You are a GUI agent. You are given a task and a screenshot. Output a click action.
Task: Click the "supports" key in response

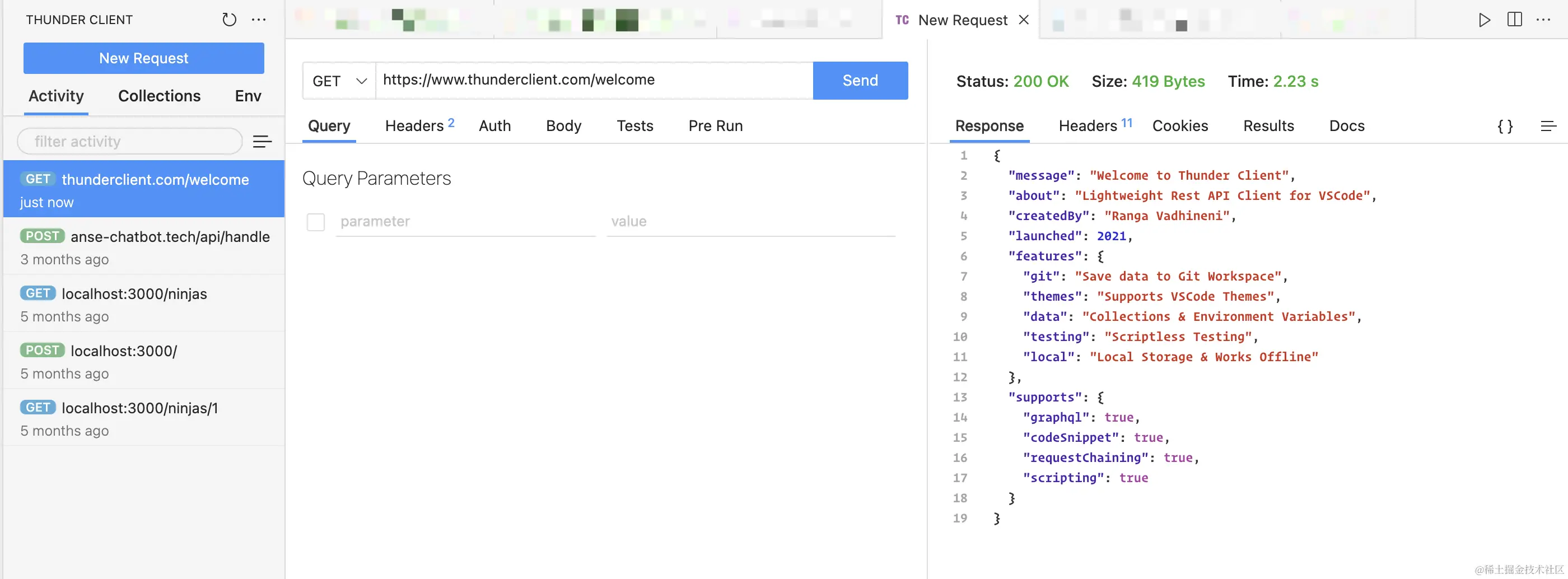1044,397
